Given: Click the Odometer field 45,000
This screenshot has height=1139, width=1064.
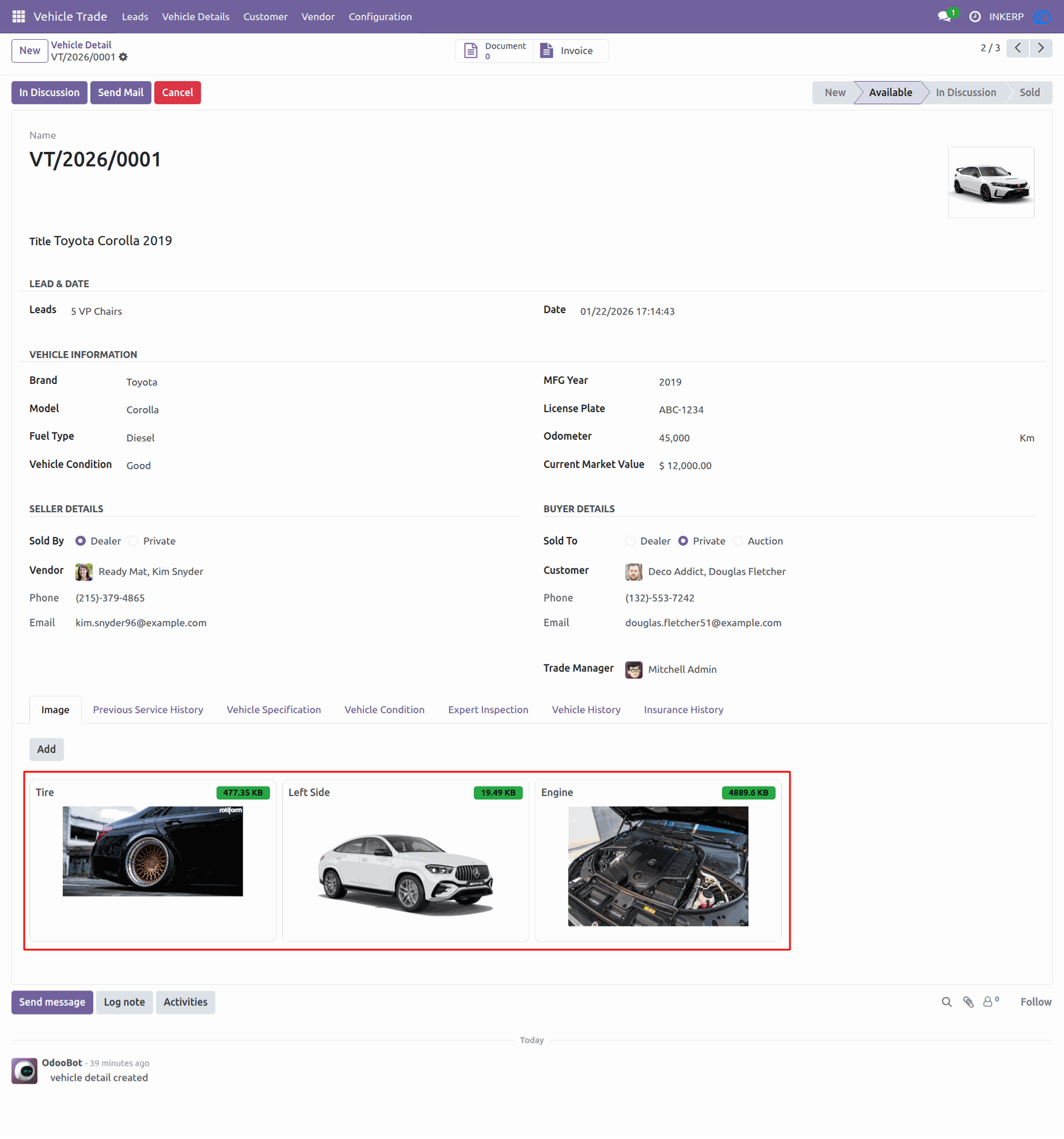Looking at the screenshot, I should tap(674, 438).
